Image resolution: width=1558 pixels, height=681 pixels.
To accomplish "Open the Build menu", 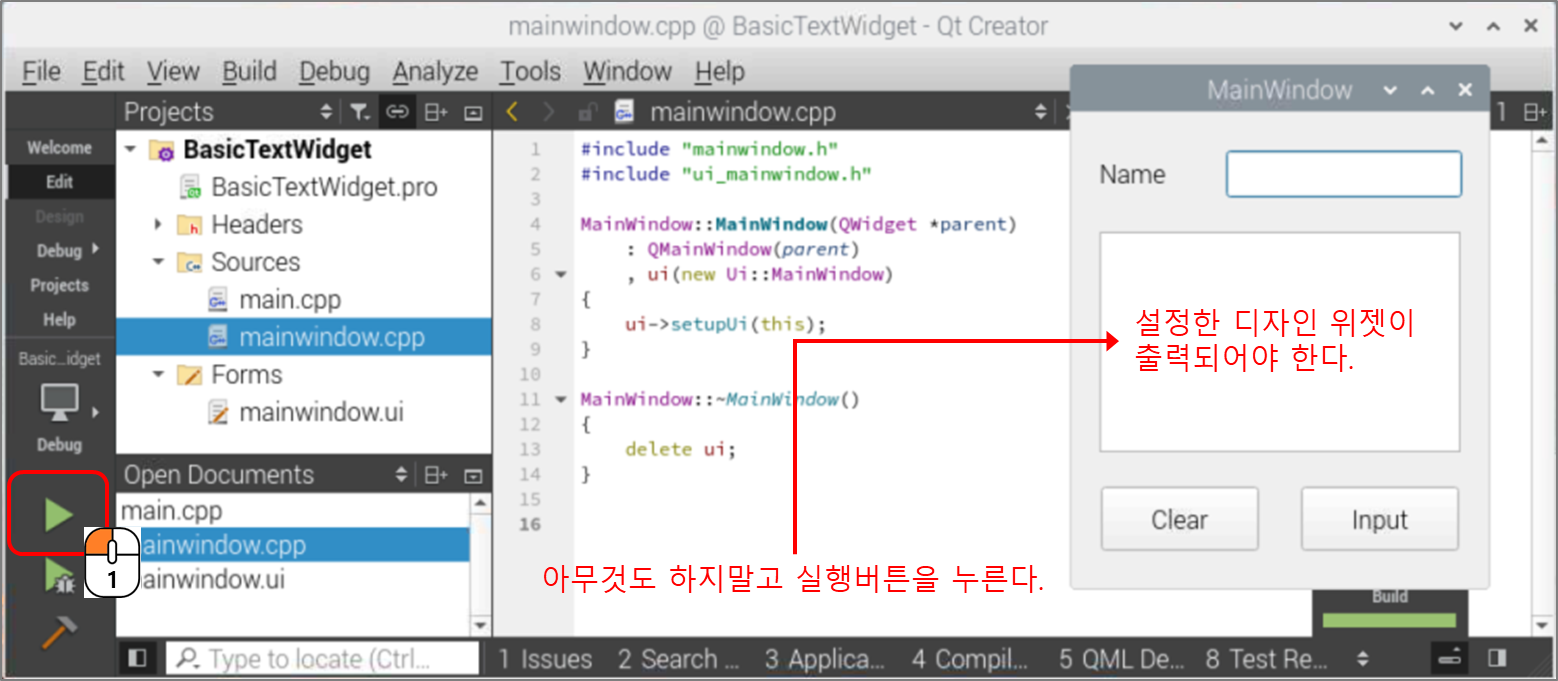I will click(x=249, y=72).
